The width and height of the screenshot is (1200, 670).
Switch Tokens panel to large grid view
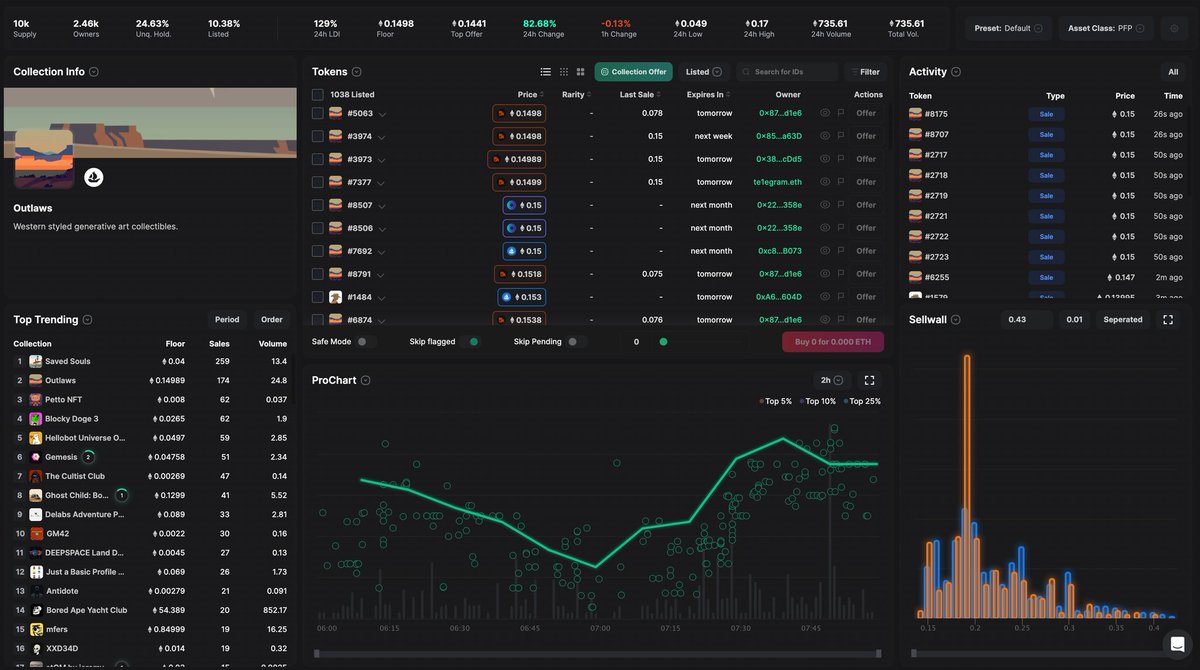point(581,72)
